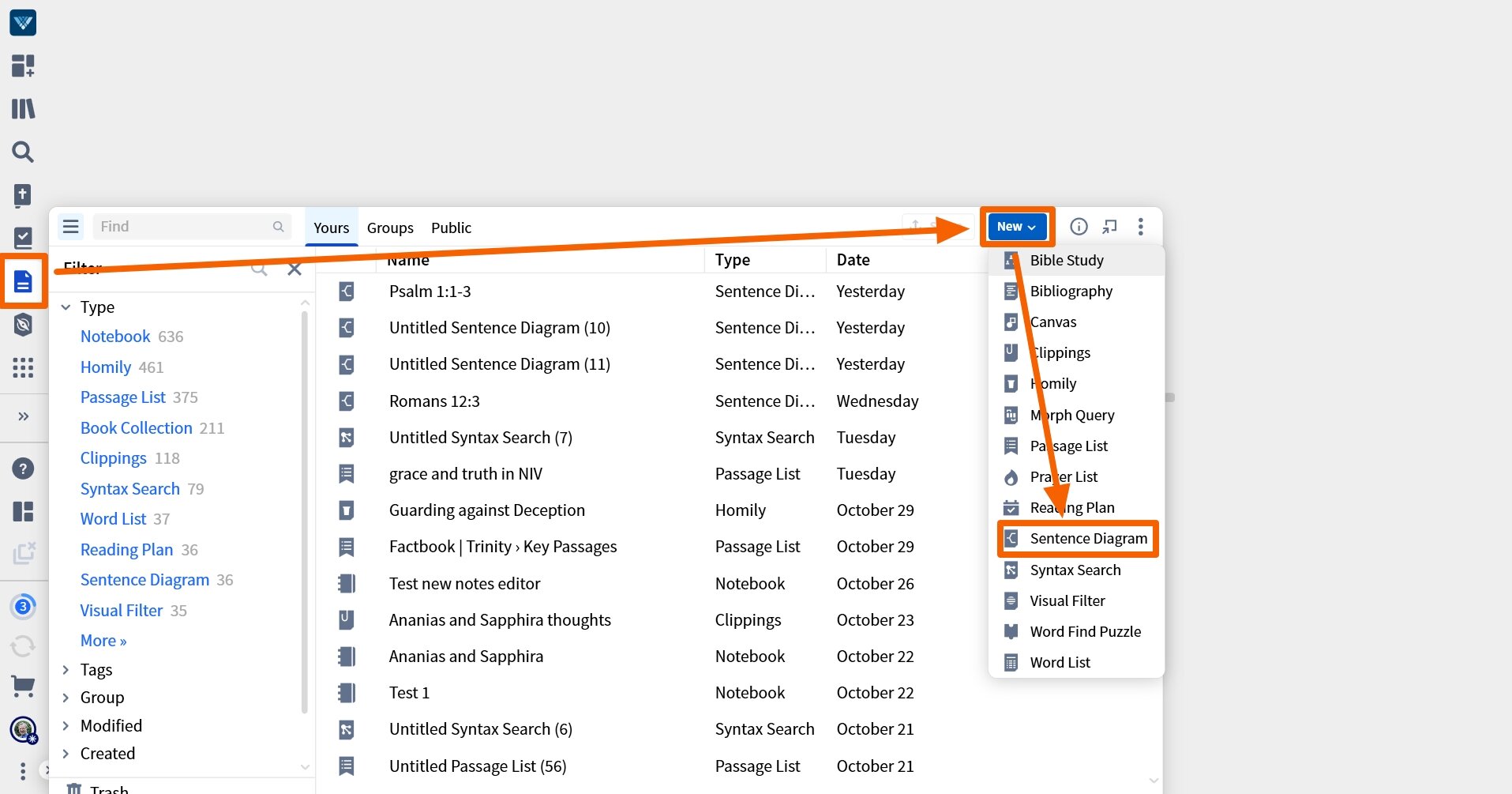Choose Word Find Puzzle from the New menu
The width and height of the screenshot is (1512, 794).
tap(1076, 632)
